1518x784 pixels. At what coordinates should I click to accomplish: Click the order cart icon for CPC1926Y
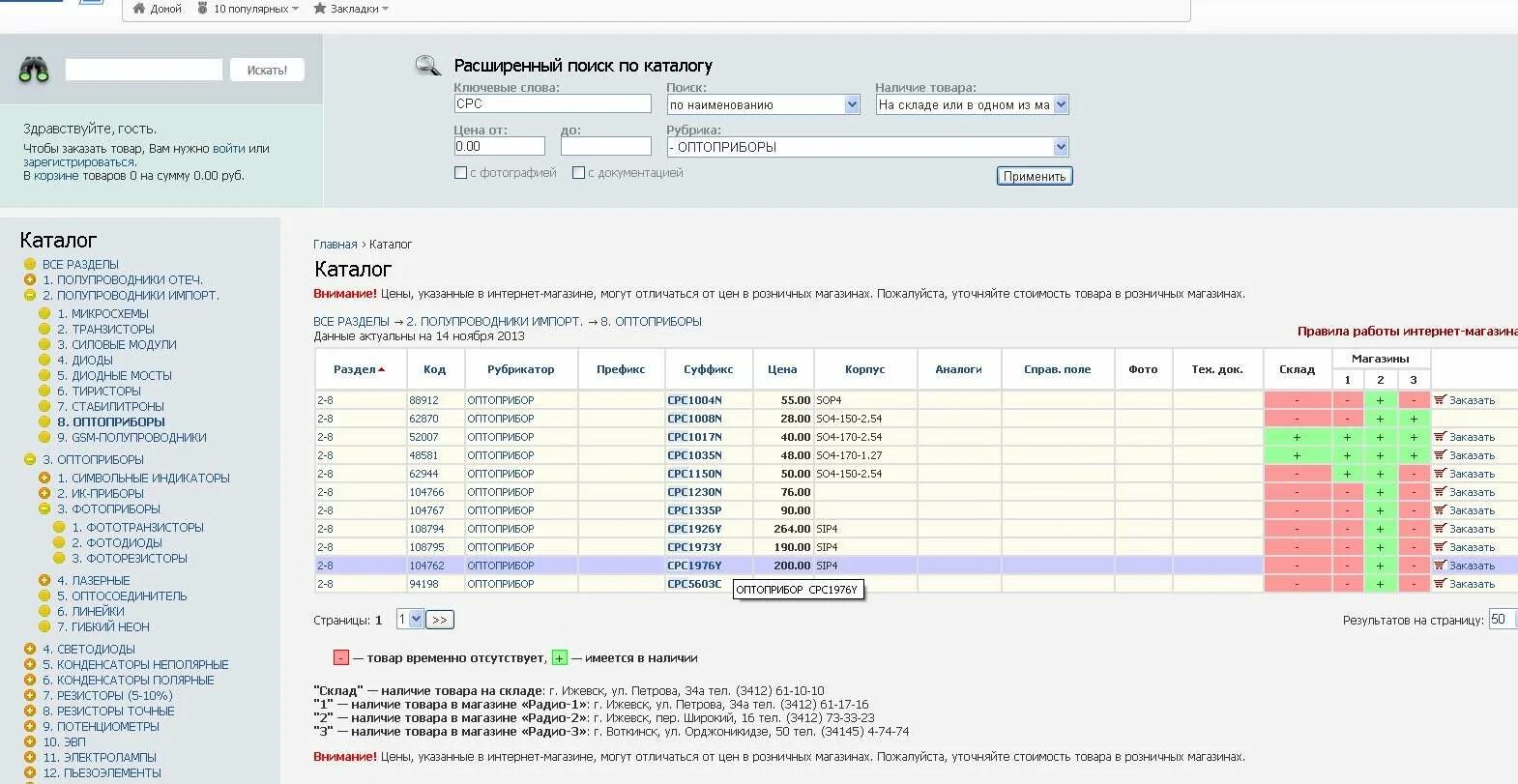[1440, 528]
